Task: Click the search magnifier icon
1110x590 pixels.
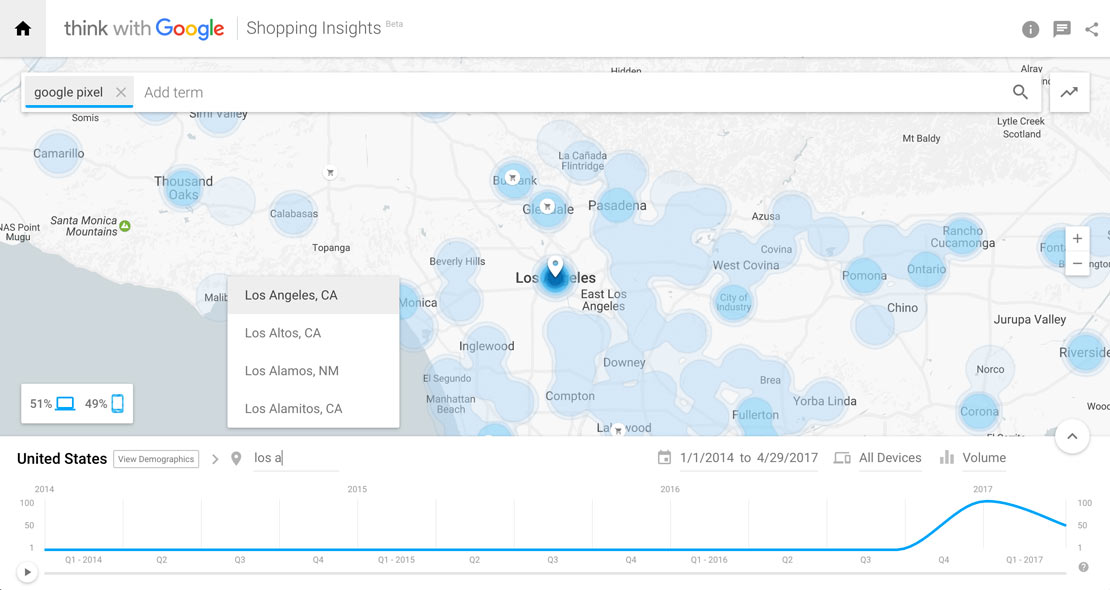Action: pos(1020,92)
